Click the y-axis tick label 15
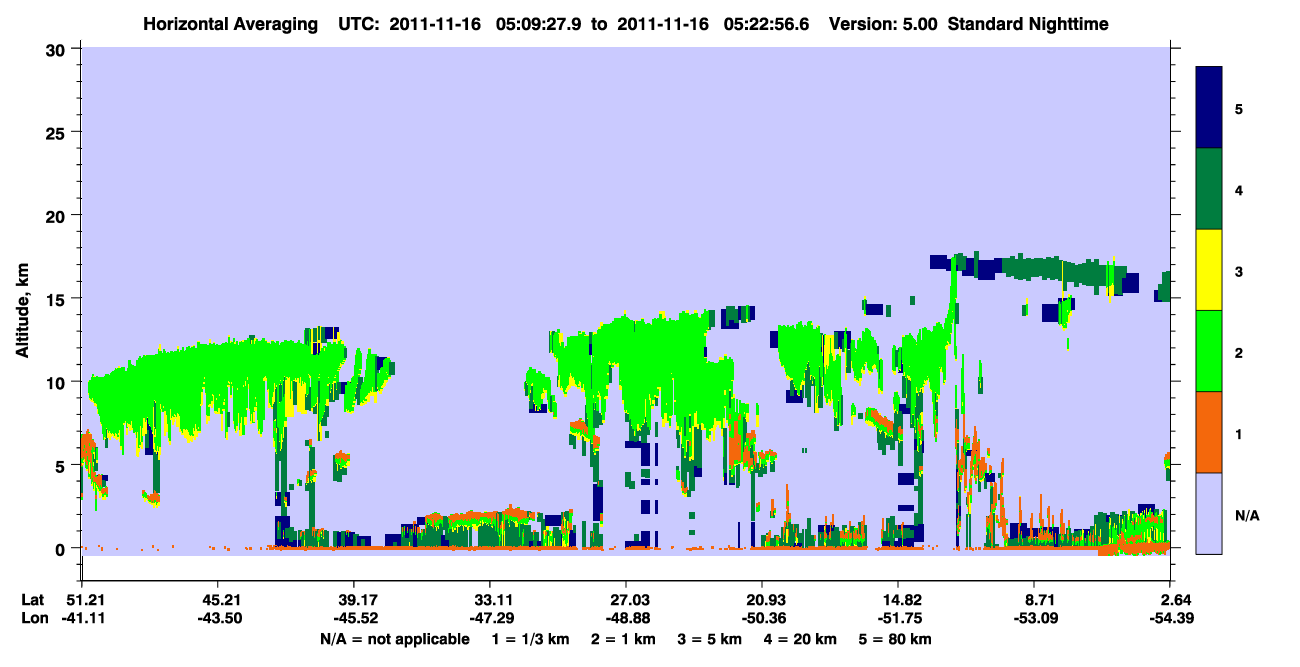 (58, 299)
